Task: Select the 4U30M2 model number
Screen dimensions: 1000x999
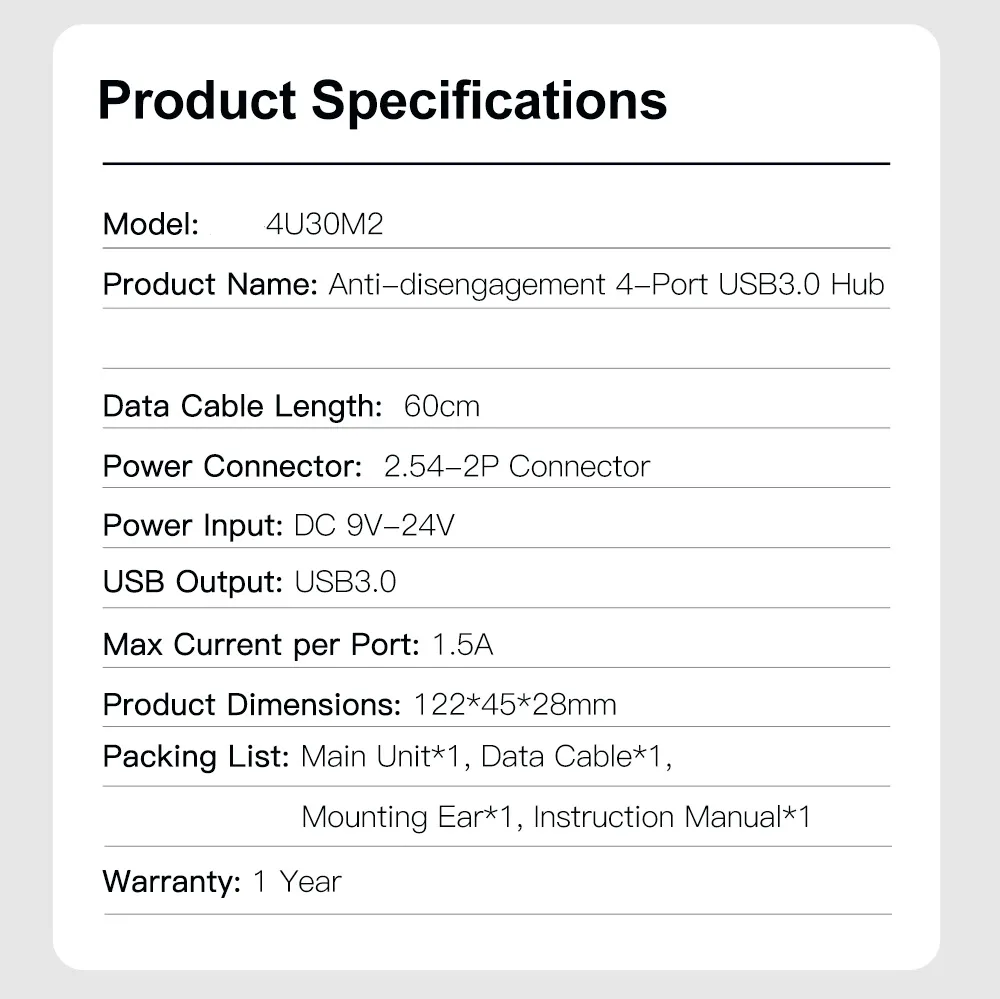Action: [324, 225]
